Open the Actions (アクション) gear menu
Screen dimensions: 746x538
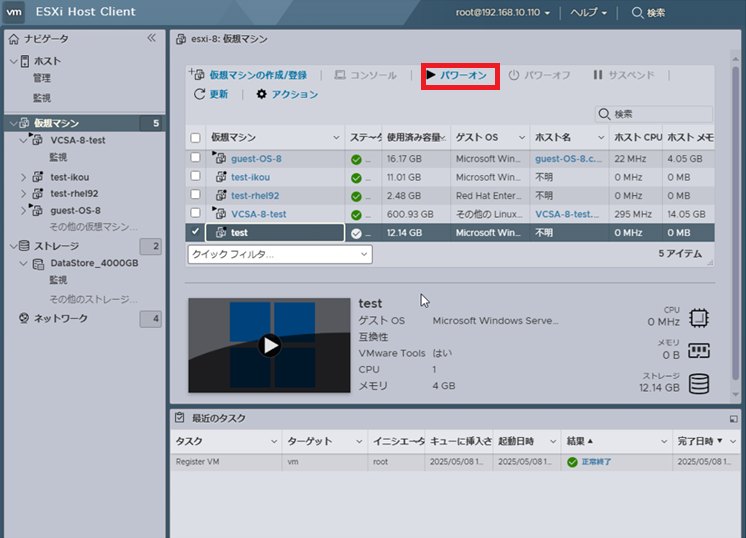(262, 94)
